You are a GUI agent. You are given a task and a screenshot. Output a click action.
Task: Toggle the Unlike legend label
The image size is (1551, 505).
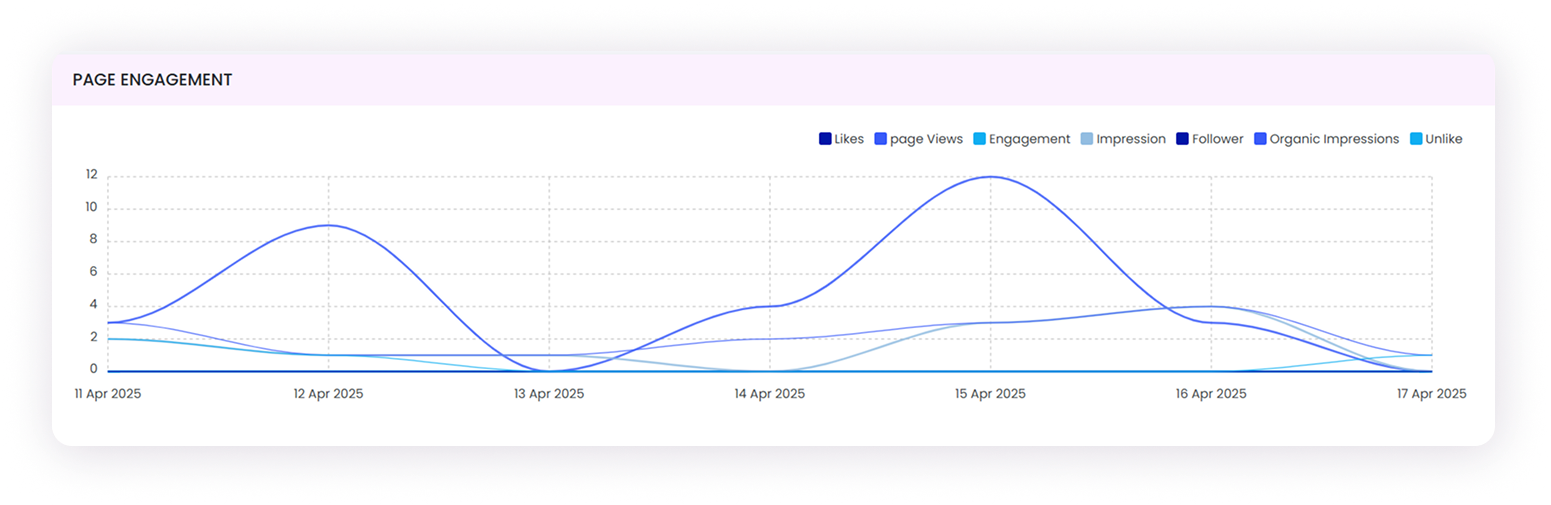click(1443, 139)
